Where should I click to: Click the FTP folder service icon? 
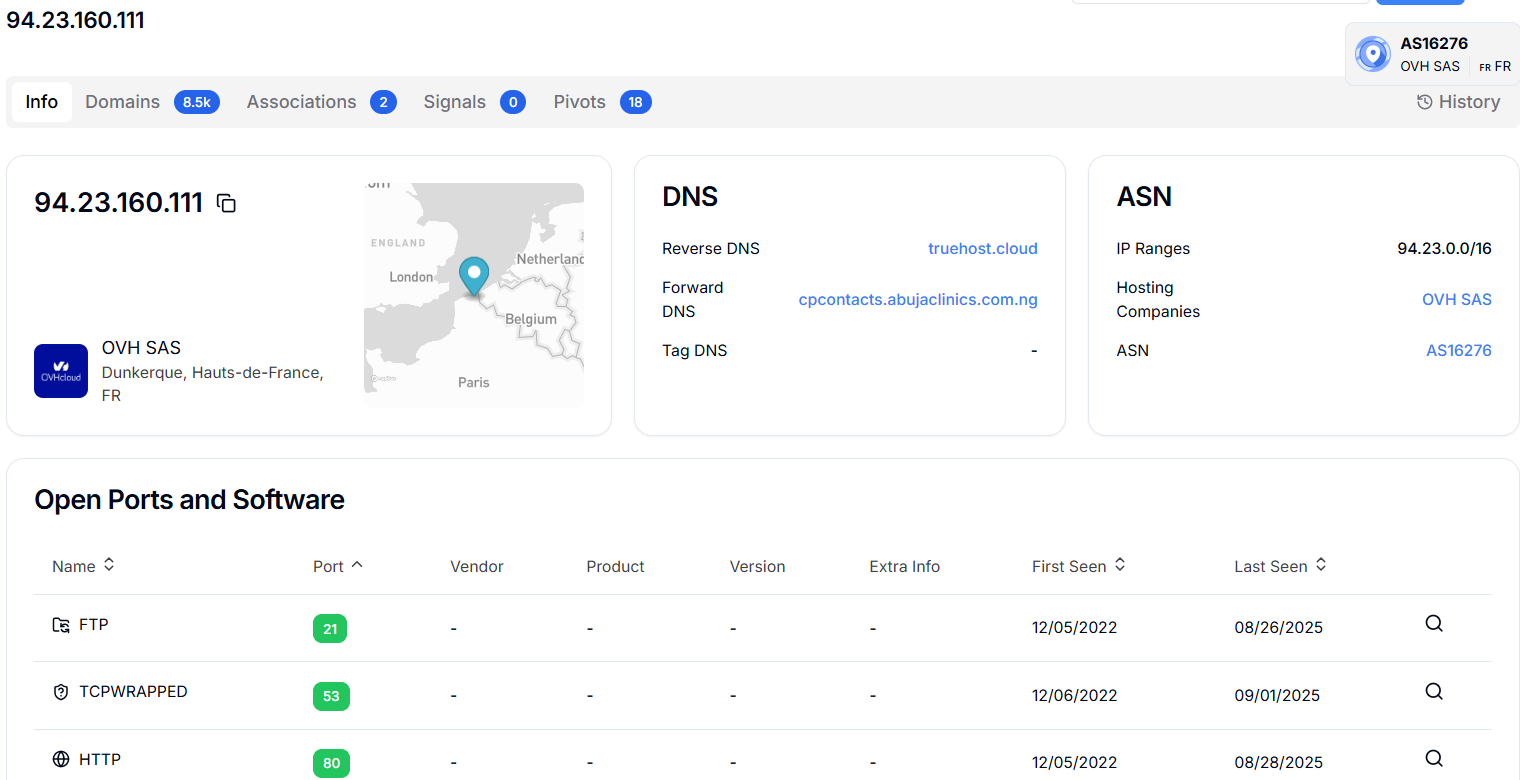pos(61,625)
